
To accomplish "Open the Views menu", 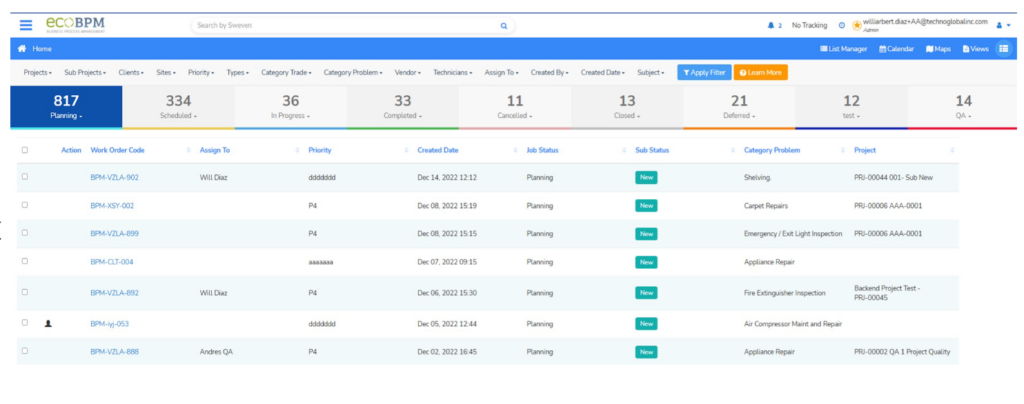I will 976,49.
